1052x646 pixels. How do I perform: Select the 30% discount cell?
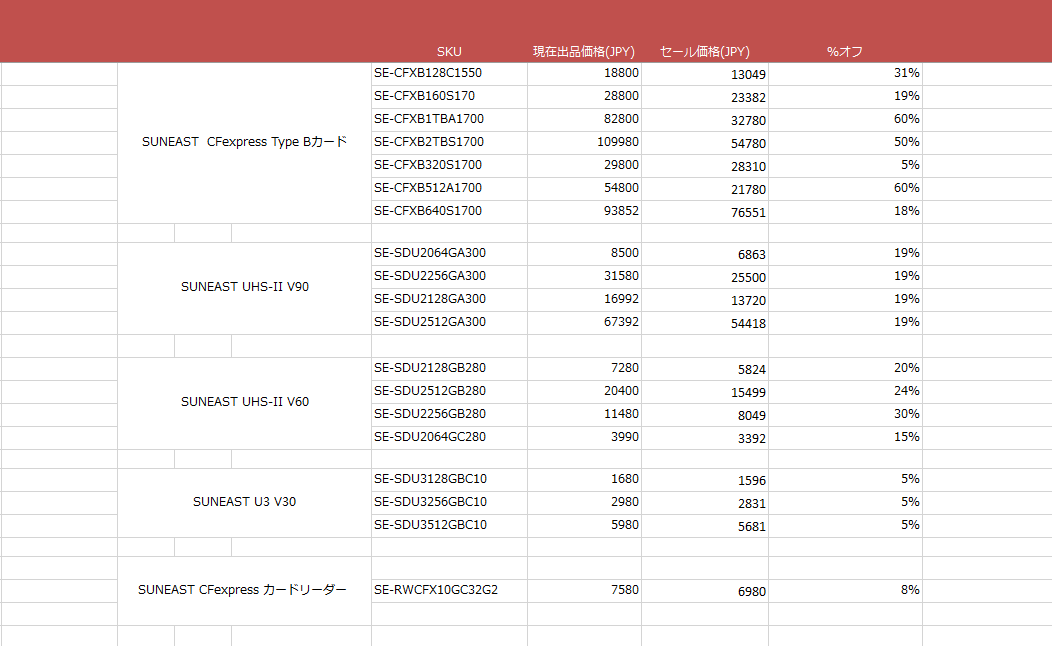coord(845,415)
